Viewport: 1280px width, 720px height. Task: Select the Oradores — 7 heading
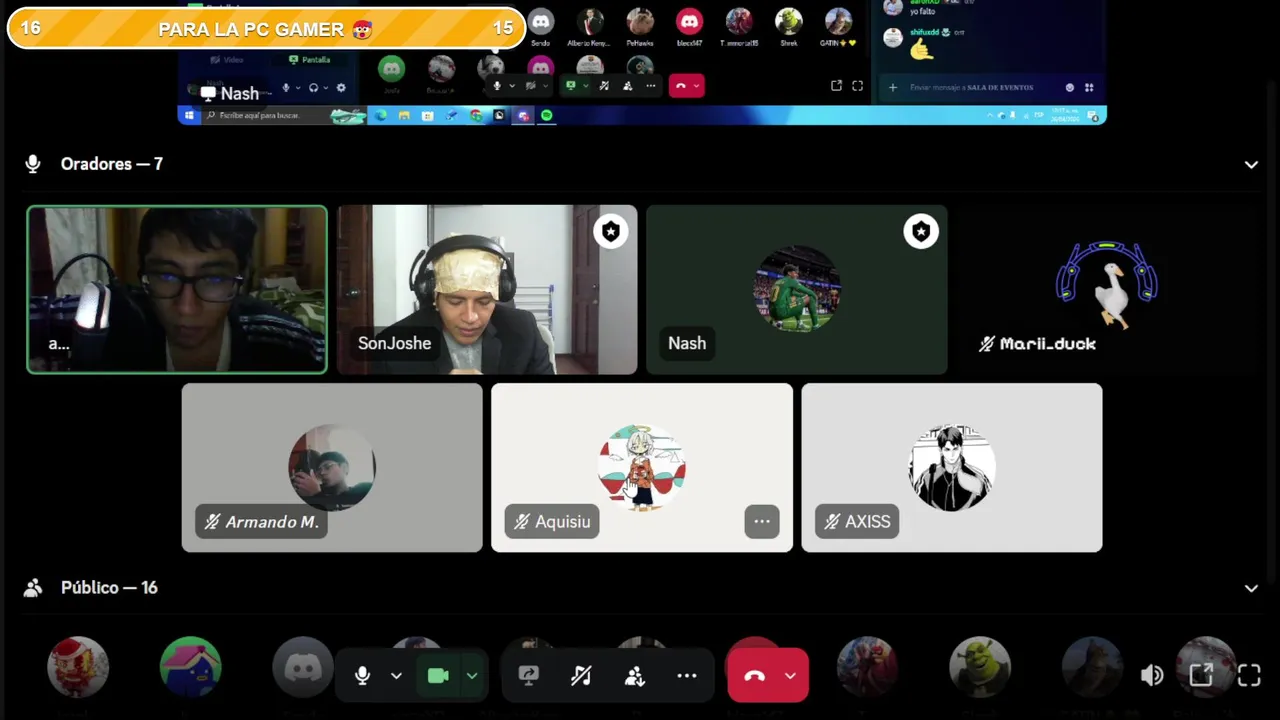click(111, 164)
